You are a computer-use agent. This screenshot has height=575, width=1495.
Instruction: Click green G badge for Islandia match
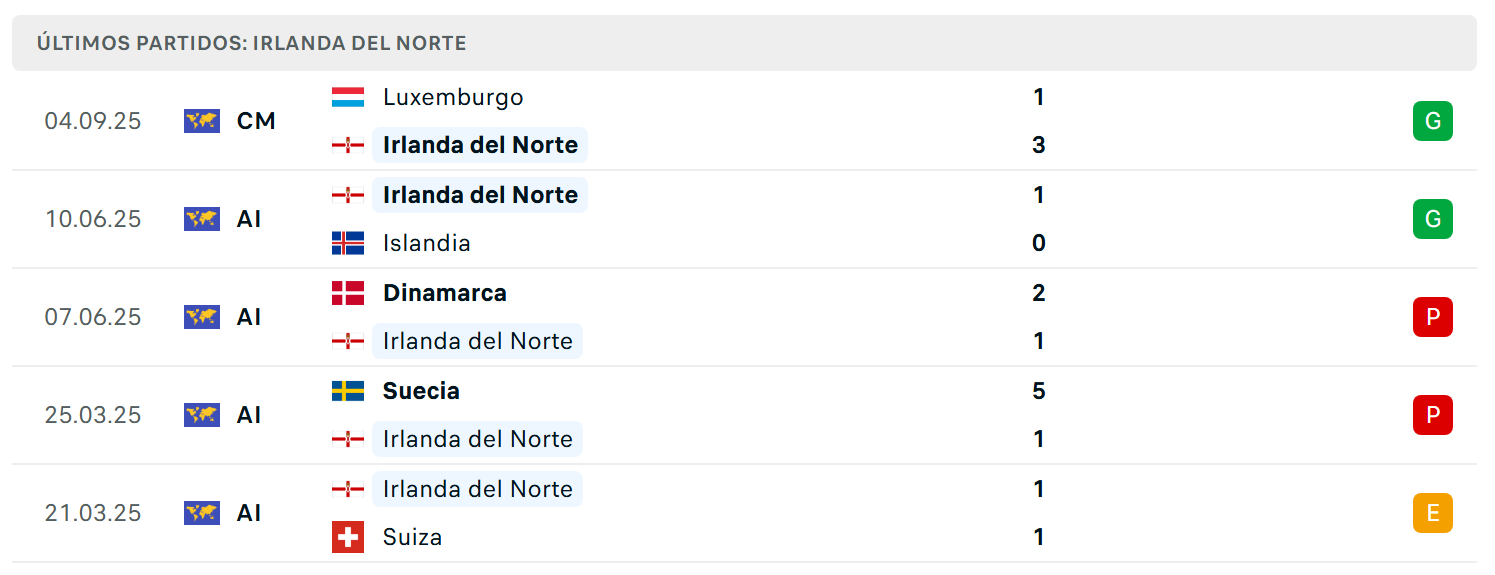pos(1432,219)
